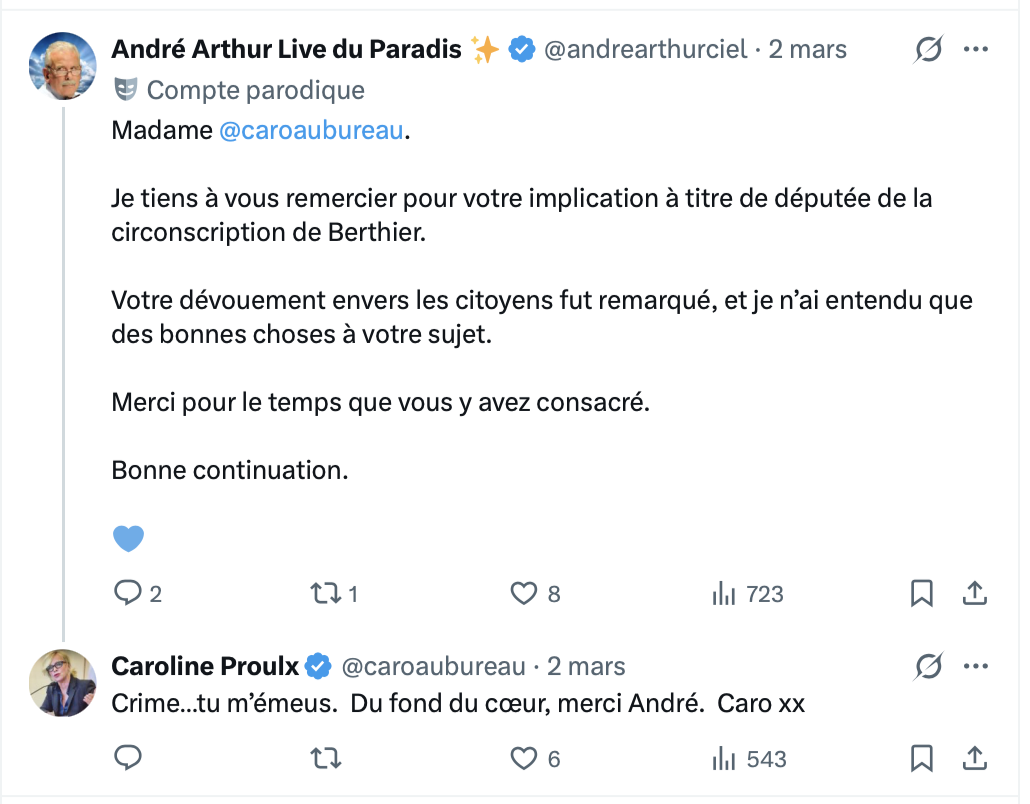The height and width of the screenshot is (804, 1030).
Task: Reply to André Arthur's post
Action: click(x=128, y=594)
